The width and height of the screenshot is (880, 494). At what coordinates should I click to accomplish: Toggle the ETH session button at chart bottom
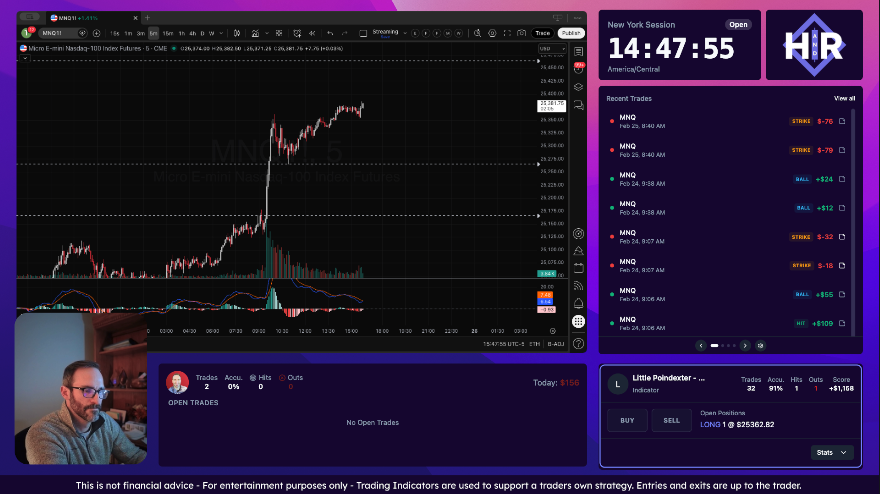534,344
